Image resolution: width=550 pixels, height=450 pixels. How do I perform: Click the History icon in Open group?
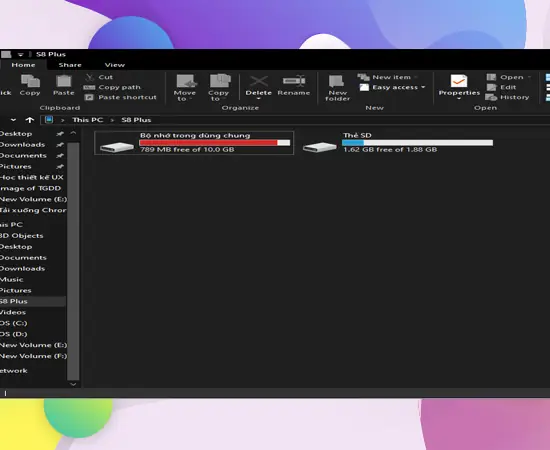tap(507, 97)
